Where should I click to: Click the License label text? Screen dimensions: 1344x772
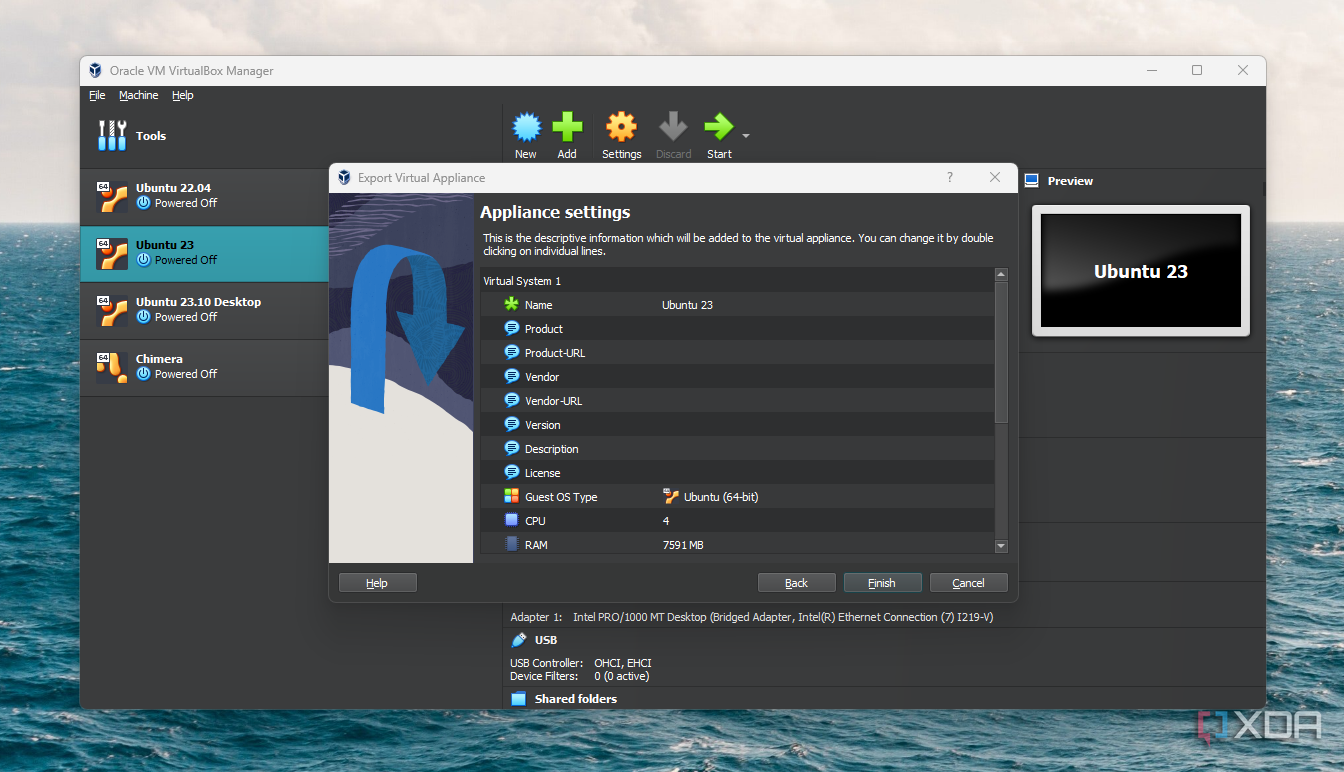tap(543, 473)
